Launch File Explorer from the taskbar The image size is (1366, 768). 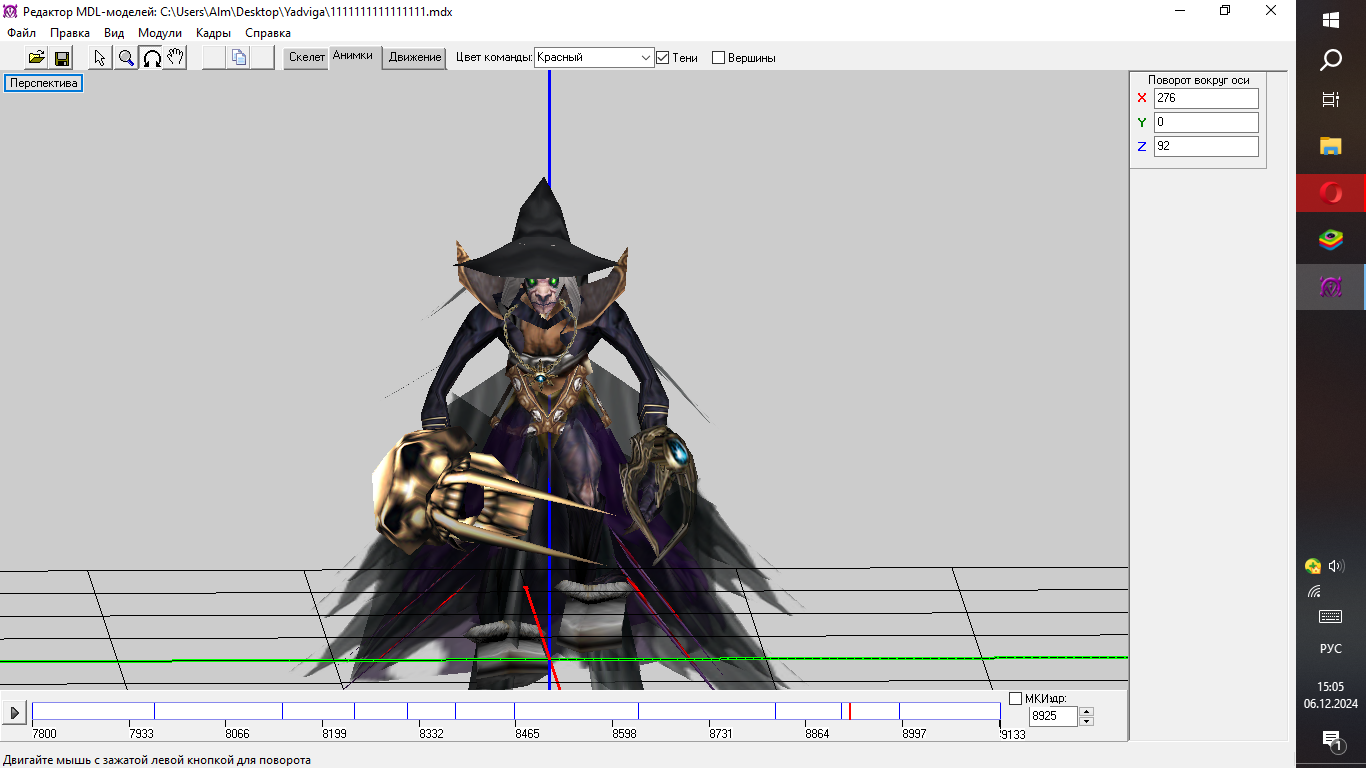point(1331,146)
